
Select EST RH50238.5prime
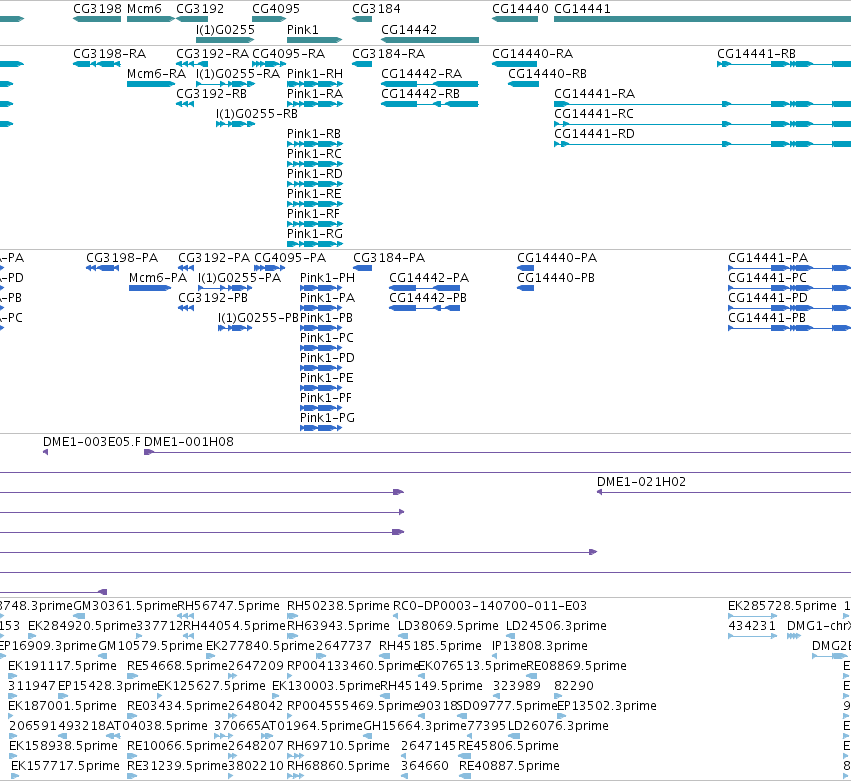coord(338,605)
